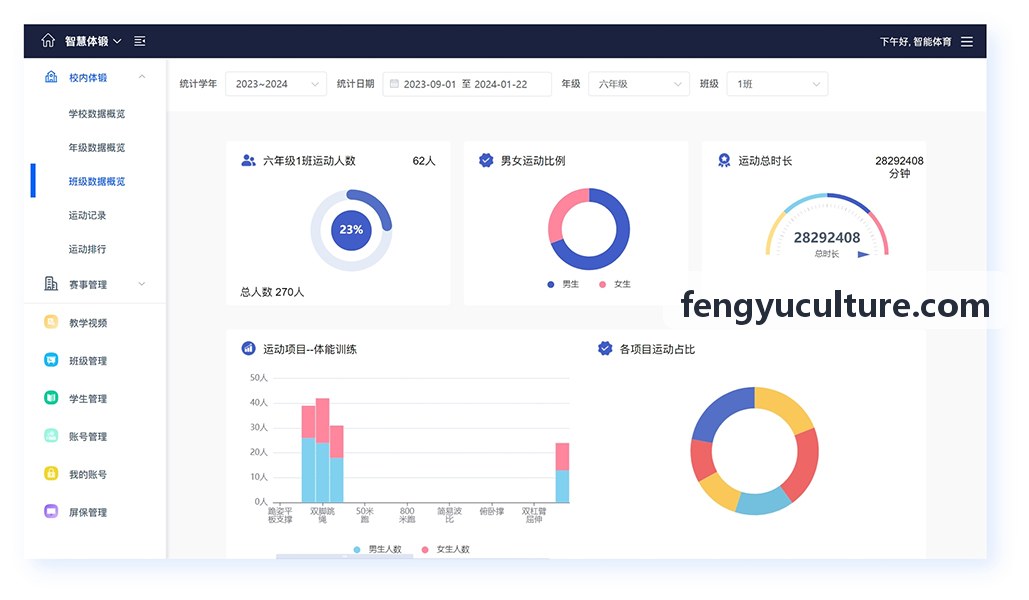1029x600 pixels.
Task: Click the 学生管理 icon
Action: coord(51,398)
